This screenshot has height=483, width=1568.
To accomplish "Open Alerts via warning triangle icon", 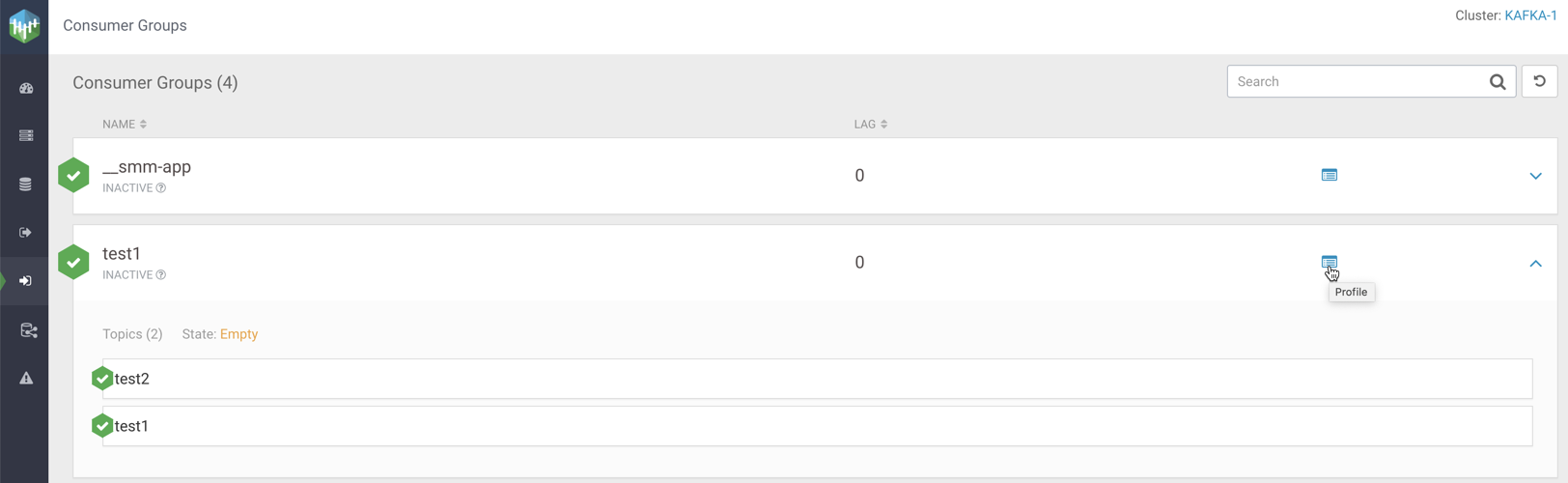I will (x=26, y=379).
